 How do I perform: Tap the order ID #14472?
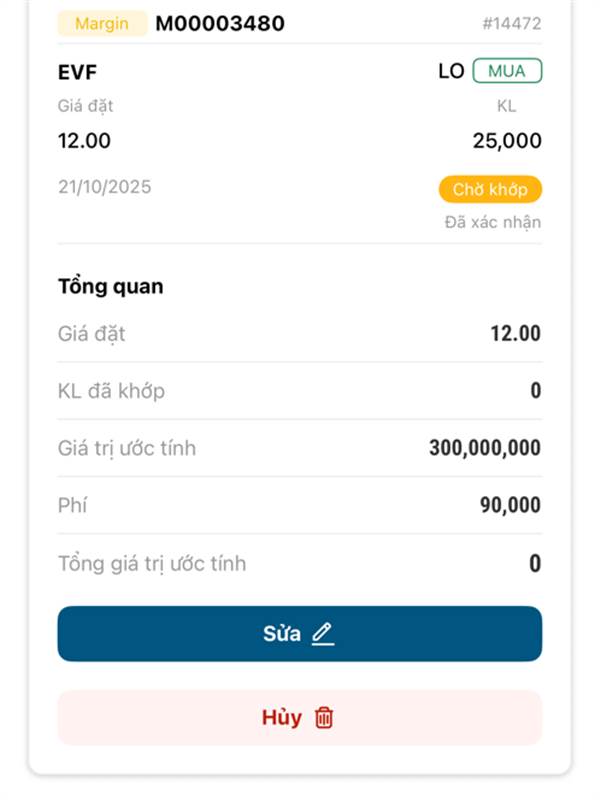(511, 23)
